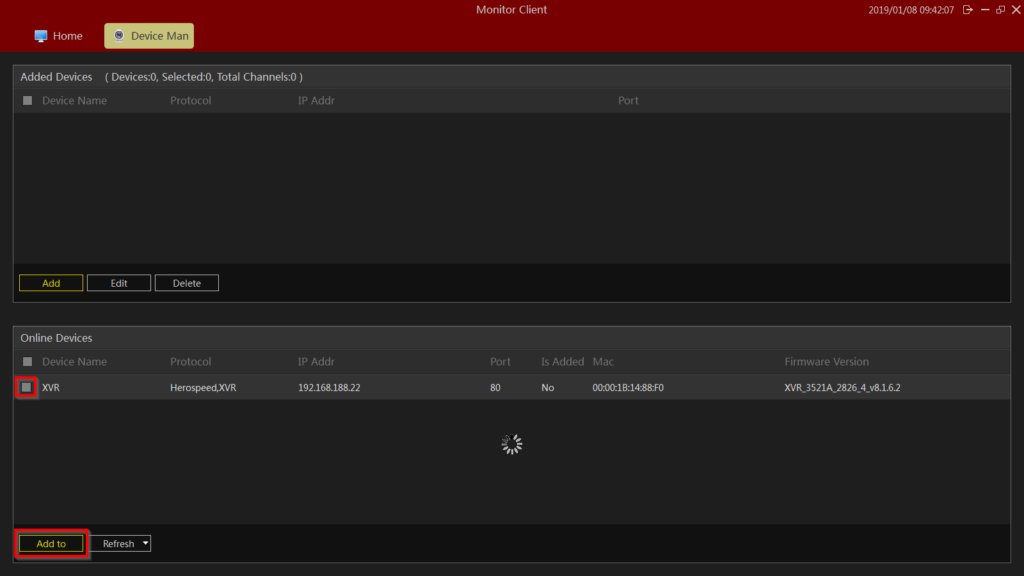Sort Online Devices by Mac column
The height and width of the screenshot is (576, 1024).
click(603, 362)
